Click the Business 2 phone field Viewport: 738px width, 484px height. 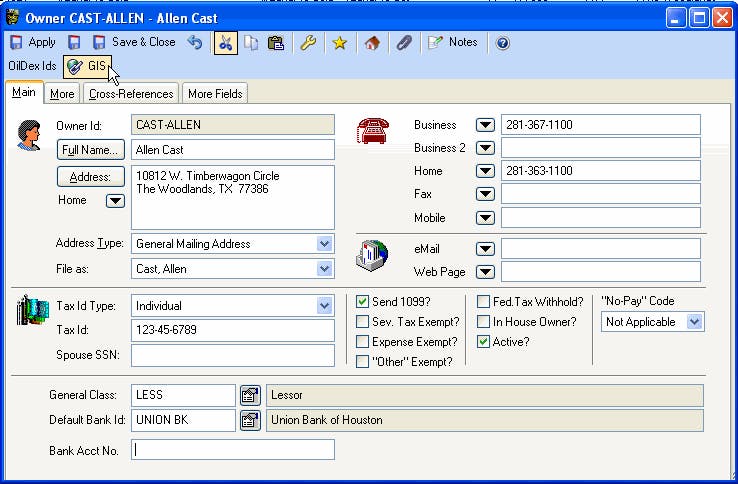click(601, 148)
